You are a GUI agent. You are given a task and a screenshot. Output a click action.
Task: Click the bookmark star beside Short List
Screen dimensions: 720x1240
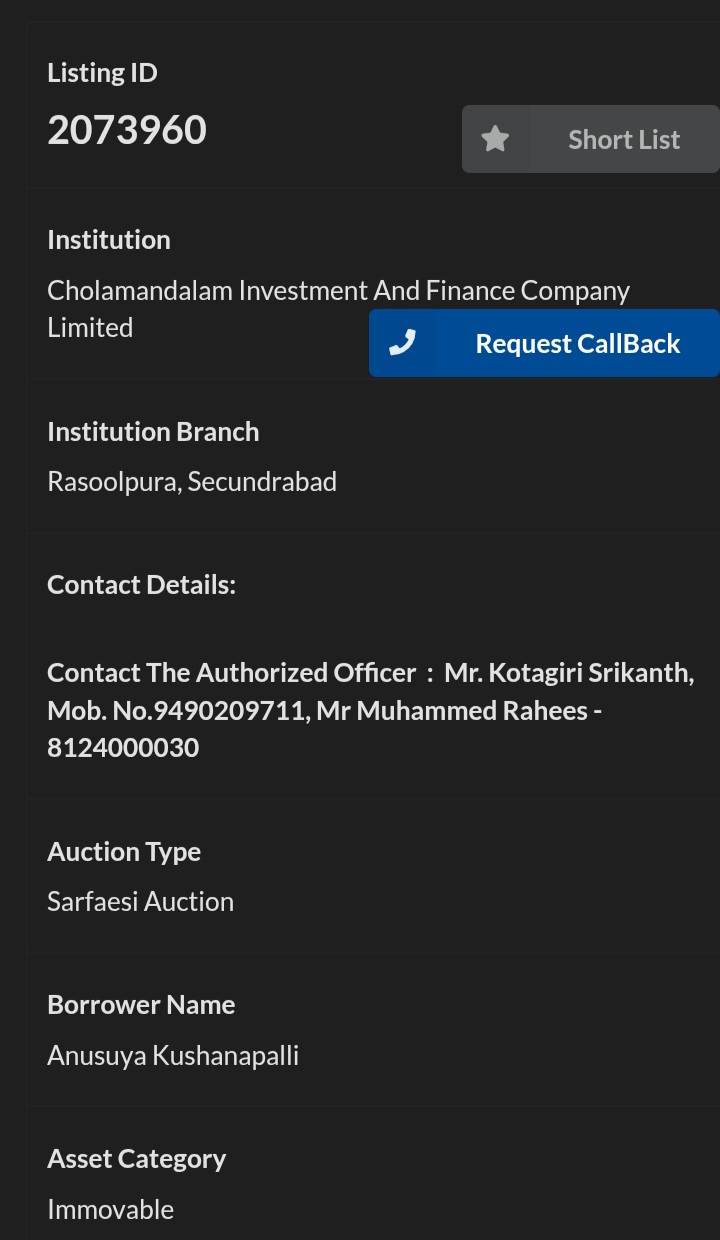click(495, 139)
